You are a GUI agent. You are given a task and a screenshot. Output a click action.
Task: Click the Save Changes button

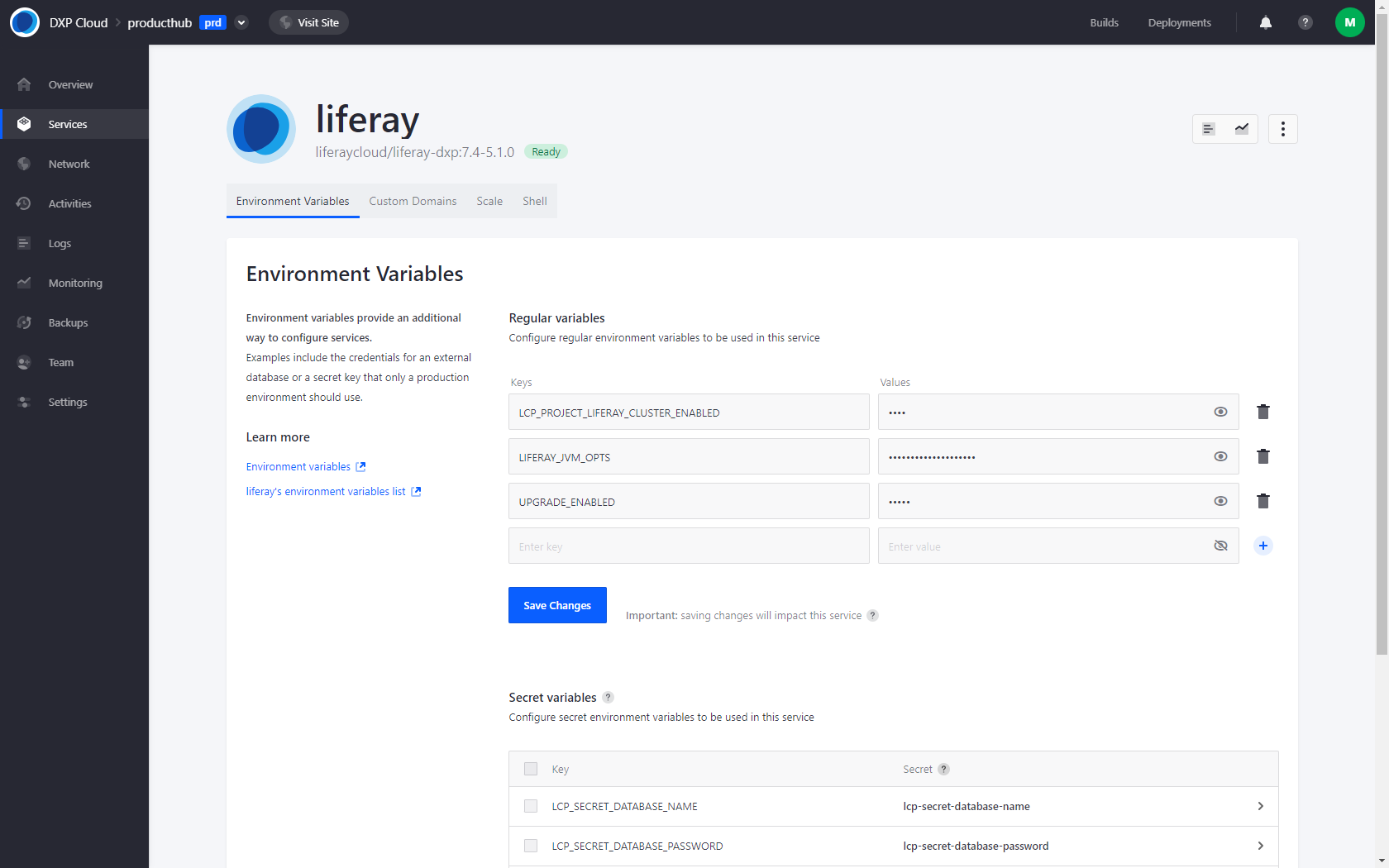click(x=557, y=605)
